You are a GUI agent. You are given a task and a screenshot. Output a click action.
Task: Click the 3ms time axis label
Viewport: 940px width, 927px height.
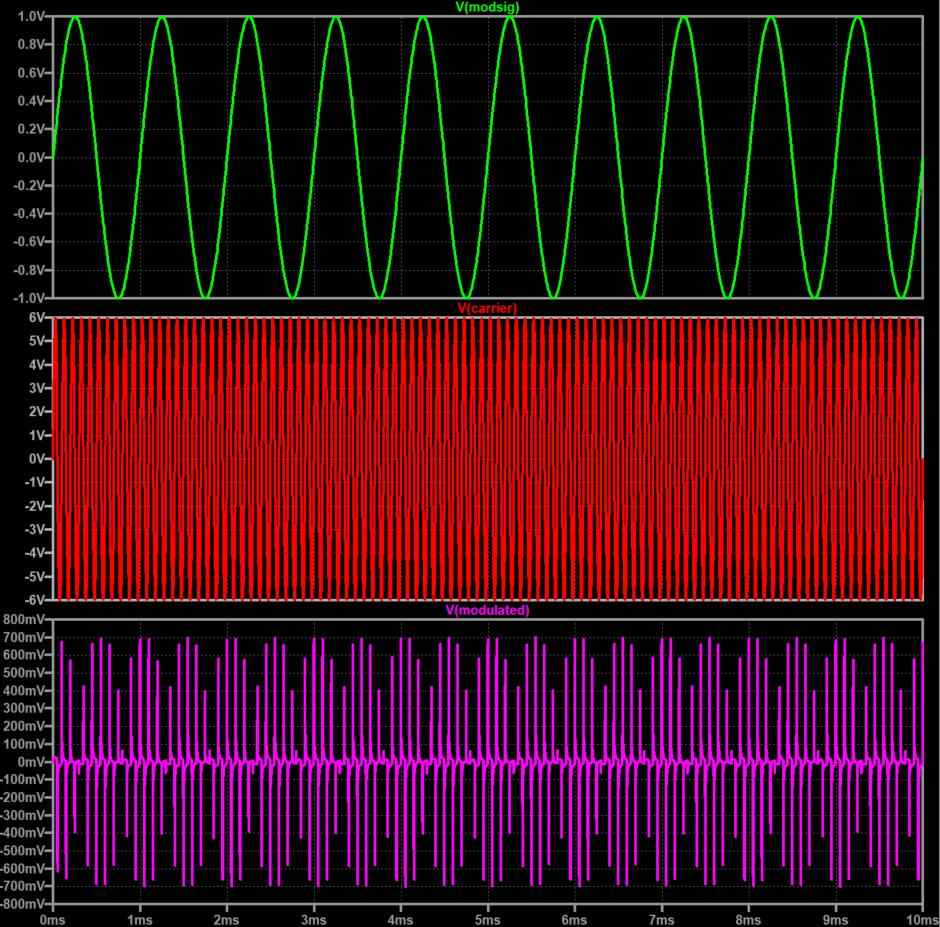point(314,920)
